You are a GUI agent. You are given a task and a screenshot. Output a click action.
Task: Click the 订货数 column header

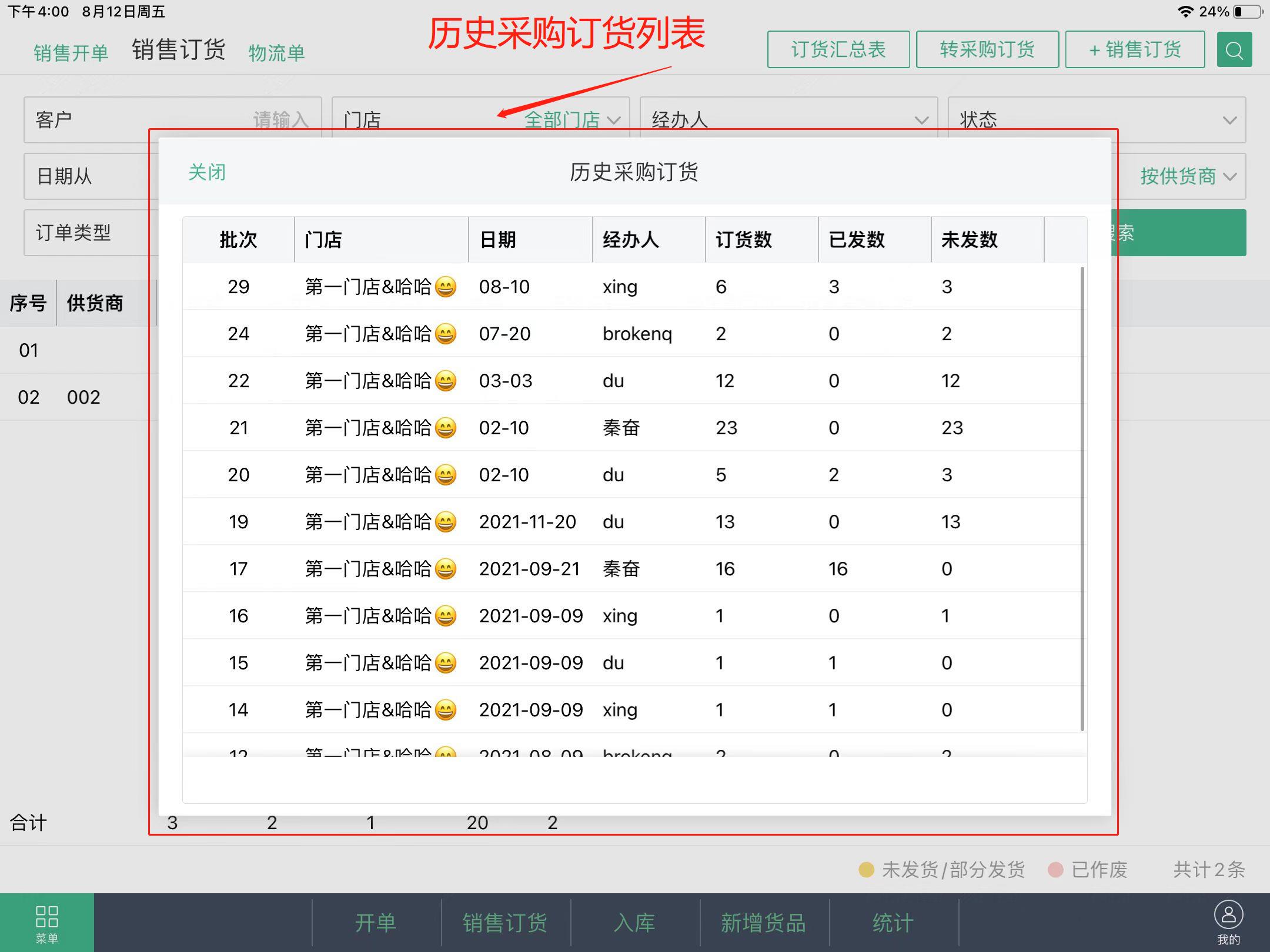[x=762, y=240]
